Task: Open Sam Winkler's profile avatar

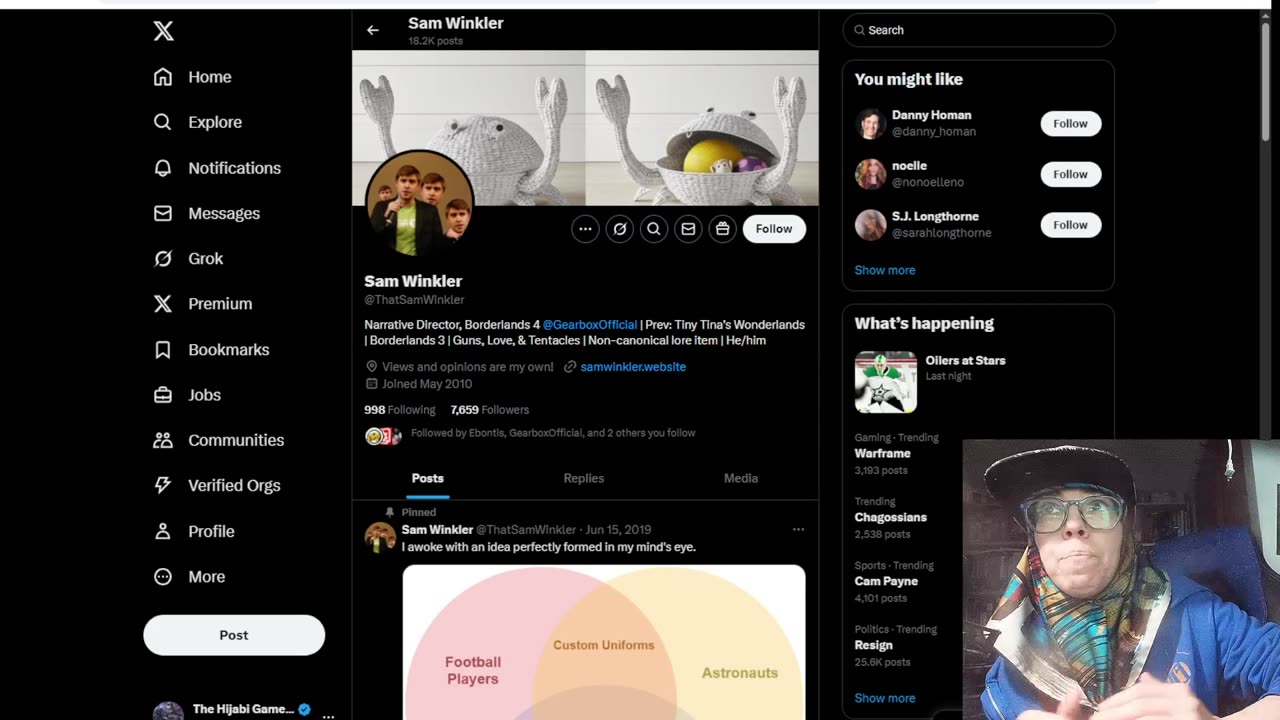Action: (419, 204)
